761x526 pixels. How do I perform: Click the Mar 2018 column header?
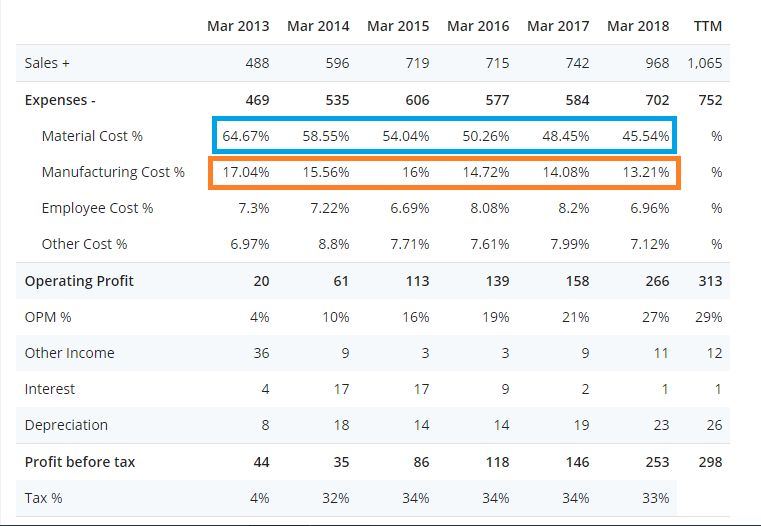click(x=638, y=25)
